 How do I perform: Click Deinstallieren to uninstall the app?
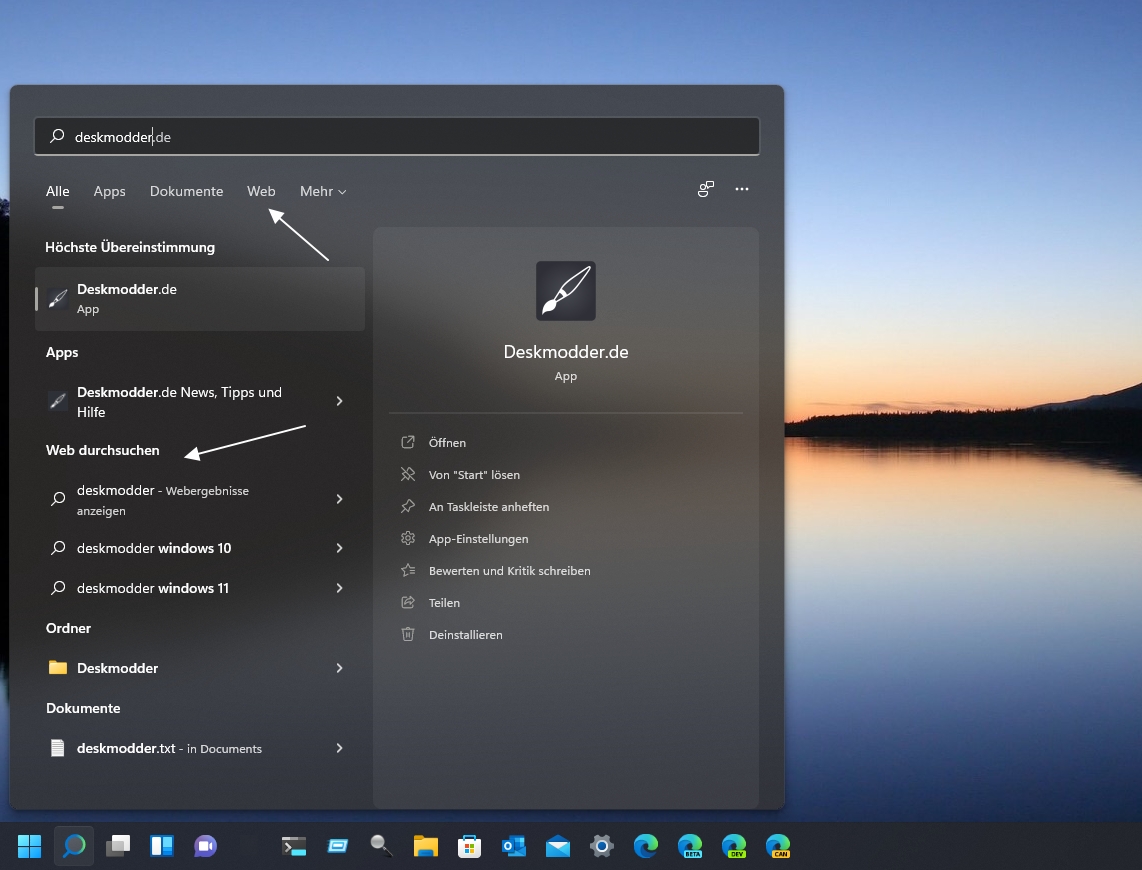465,635
